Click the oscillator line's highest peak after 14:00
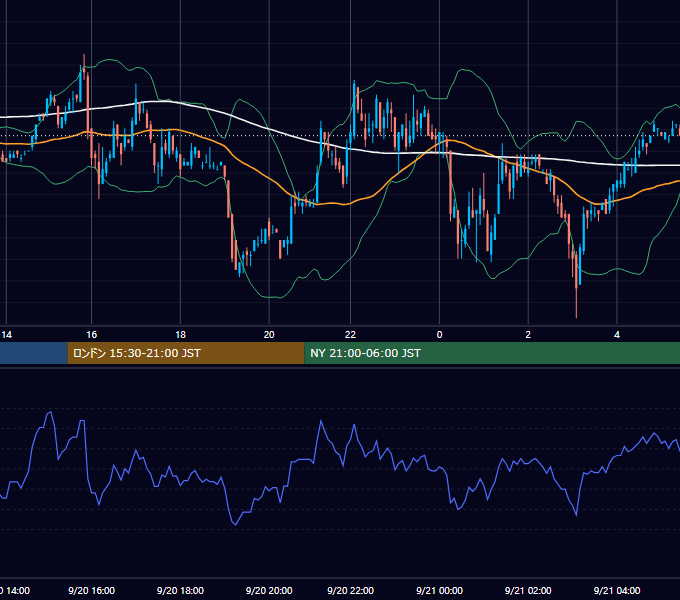Image resolution: width=680 pixels, height=600 pixels. point(51,412)
